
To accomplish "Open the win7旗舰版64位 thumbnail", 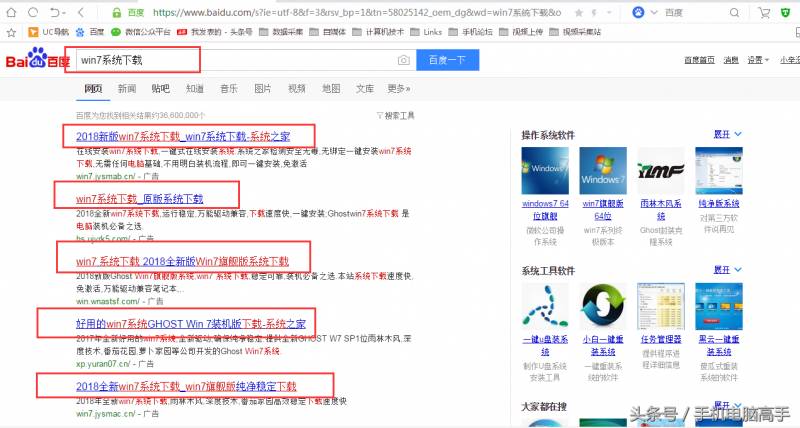I will click(x=603, y=171).
